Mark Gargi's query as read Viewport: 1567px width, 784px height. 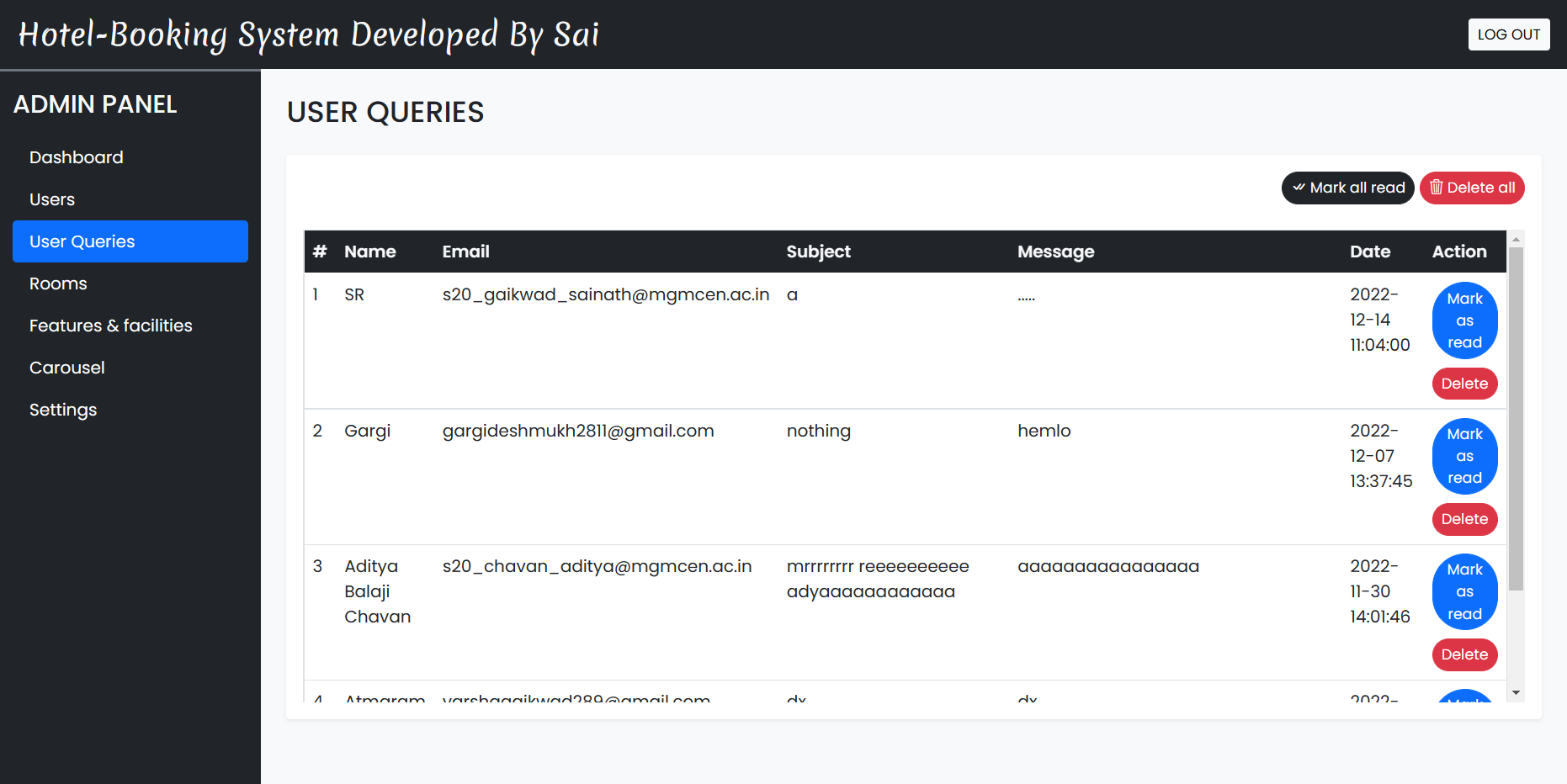pyautogui.click(x=1464, y=456)
